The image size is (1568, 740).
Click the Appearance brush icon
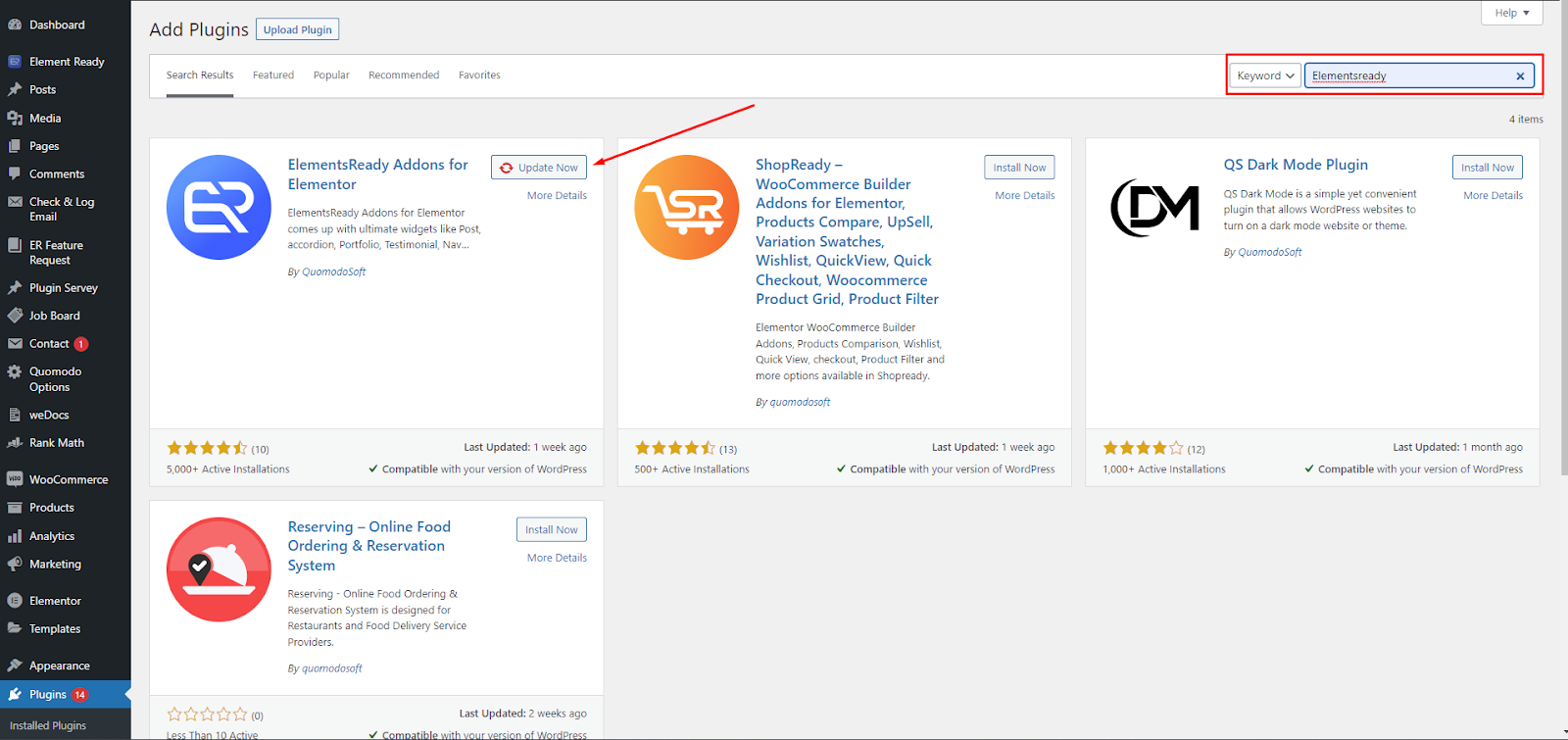click(15, 666)
